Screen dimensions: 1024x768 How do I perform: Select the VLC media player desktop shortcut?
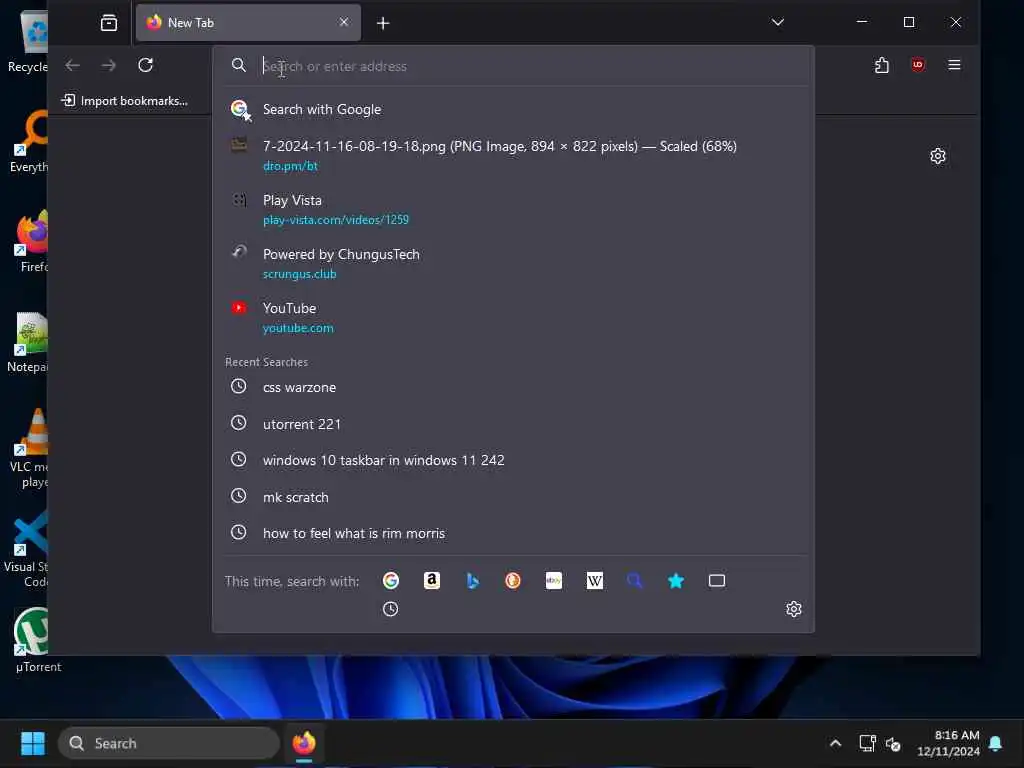pyautogui.click(x=29, y=449)
